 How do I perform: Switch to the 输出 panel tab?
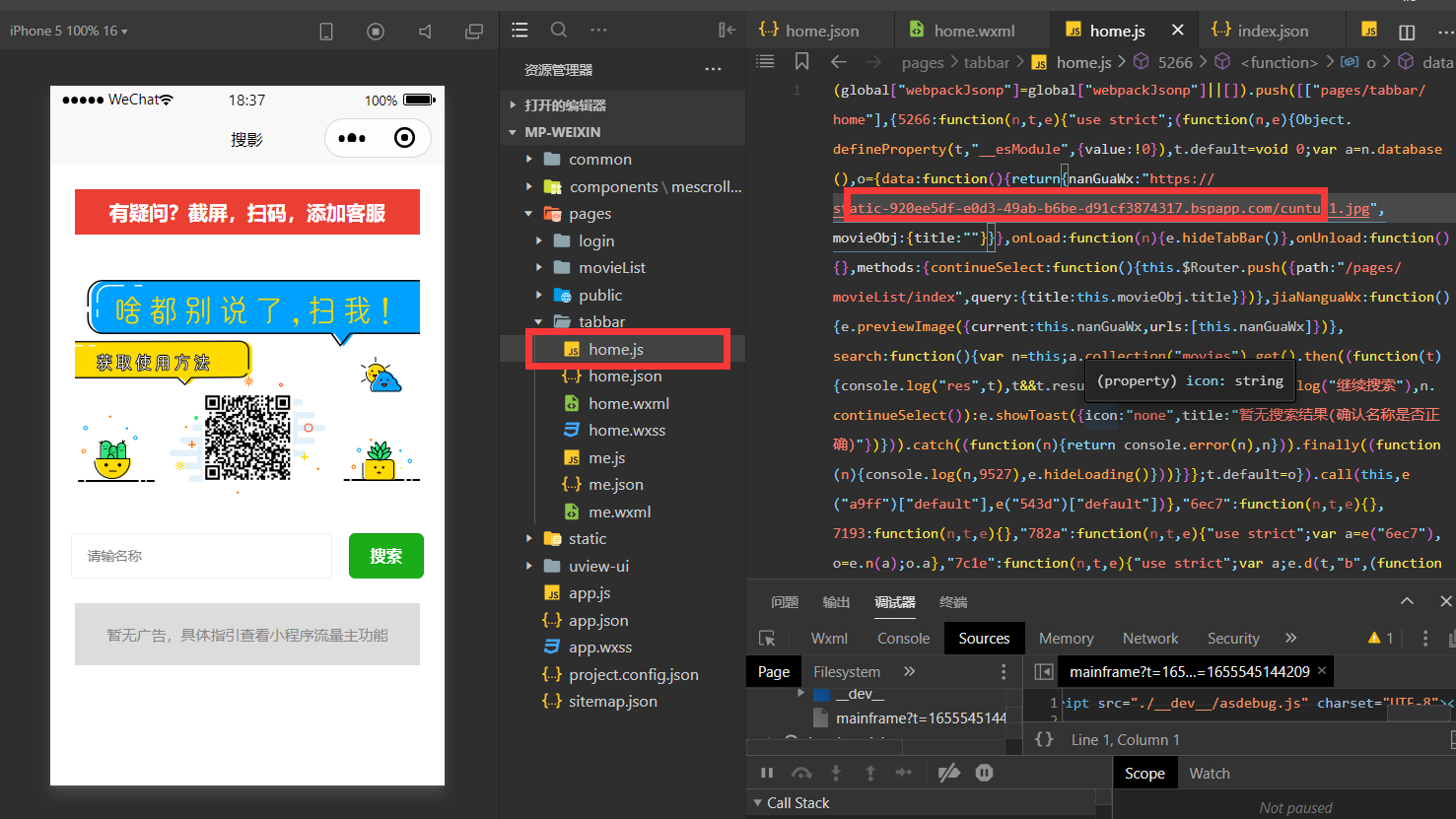(x=836, y=602)
